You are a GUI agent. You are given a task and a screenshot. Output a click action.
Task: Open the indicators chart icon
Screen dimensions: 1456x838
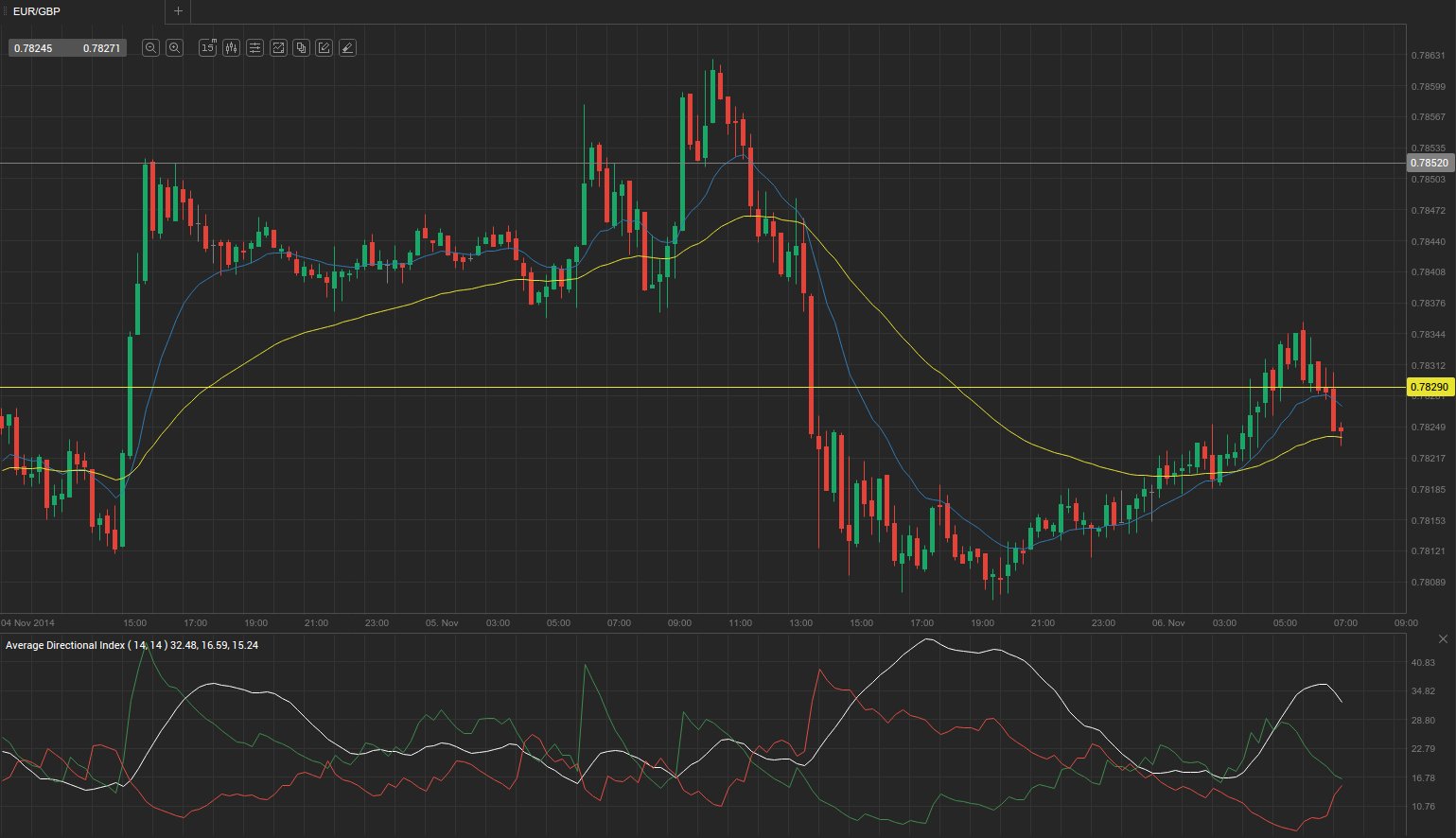pyautogui.click(x=278, y=47)
